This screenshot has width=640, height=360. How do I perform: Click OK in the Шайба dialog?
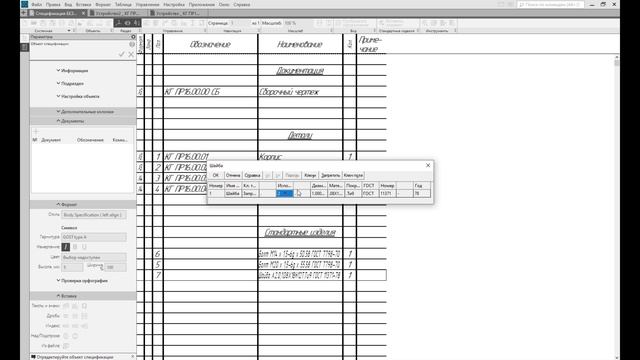point(216,175)
